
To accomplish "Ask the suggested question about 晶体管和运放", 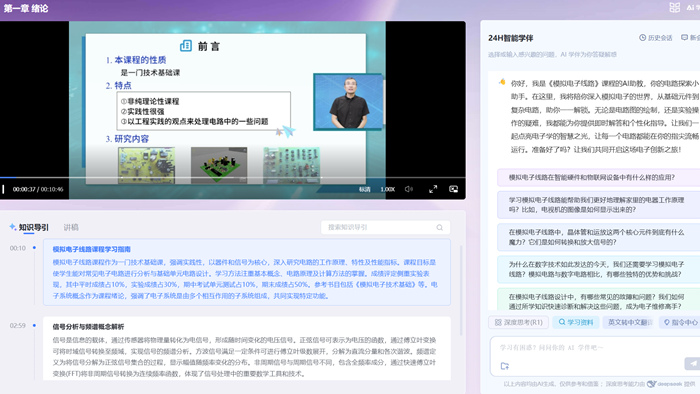I will (598, 237).
